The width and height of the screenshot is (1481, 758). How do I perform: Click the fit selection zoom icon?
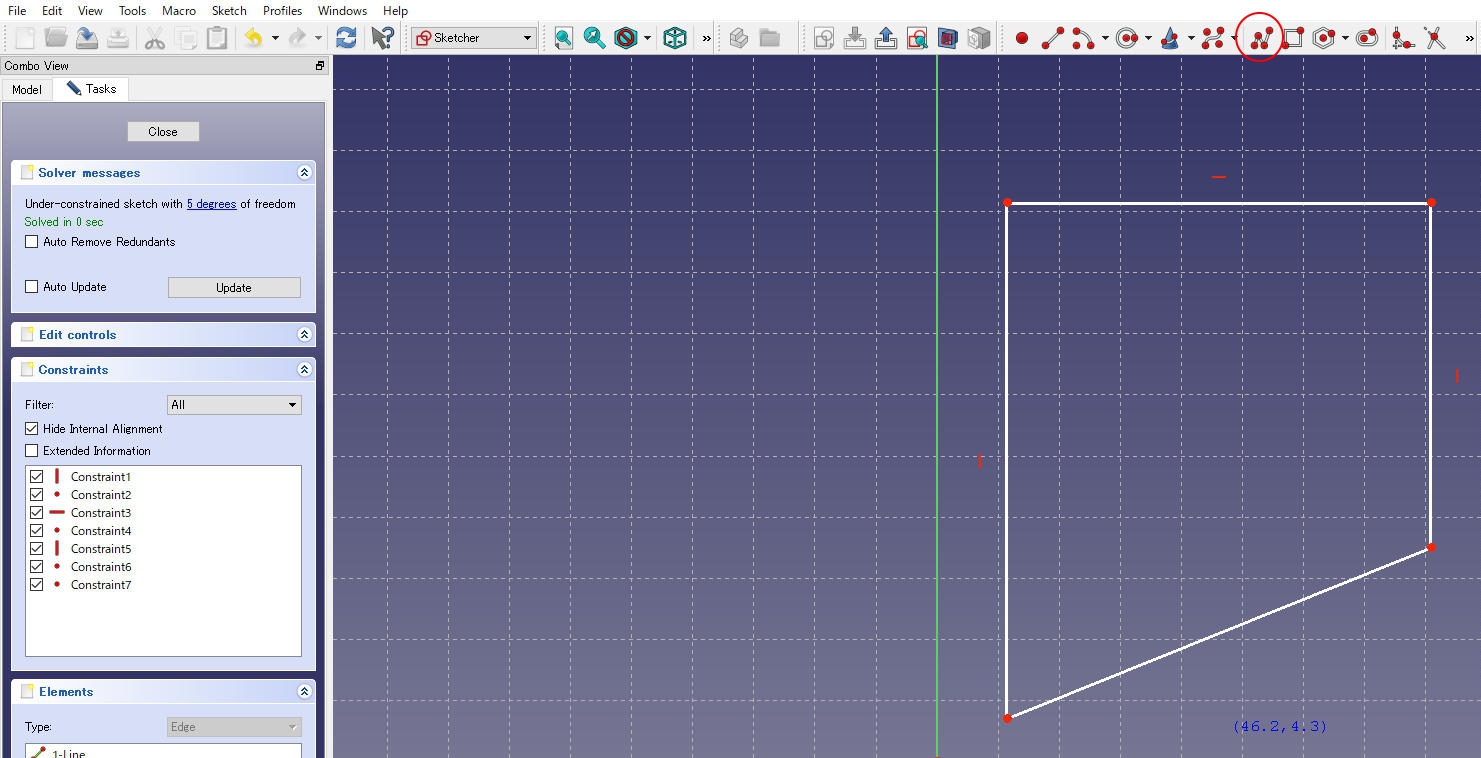click(595, 38)
